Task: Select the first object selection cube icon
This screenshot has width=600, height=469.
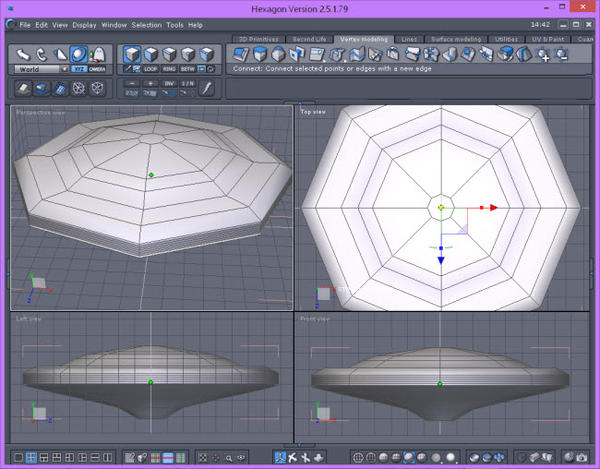Action: (x=134, y=53)
